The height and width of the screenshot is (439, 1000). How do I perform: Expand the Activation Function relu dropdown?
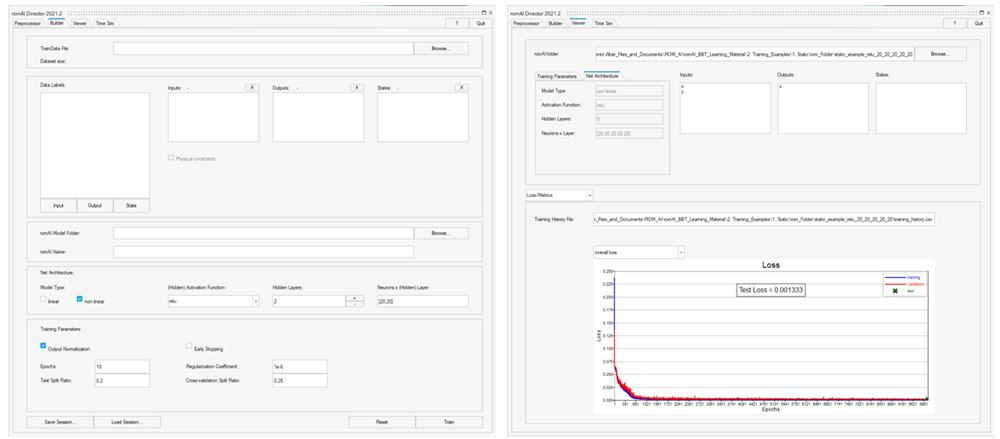point(256,301)
